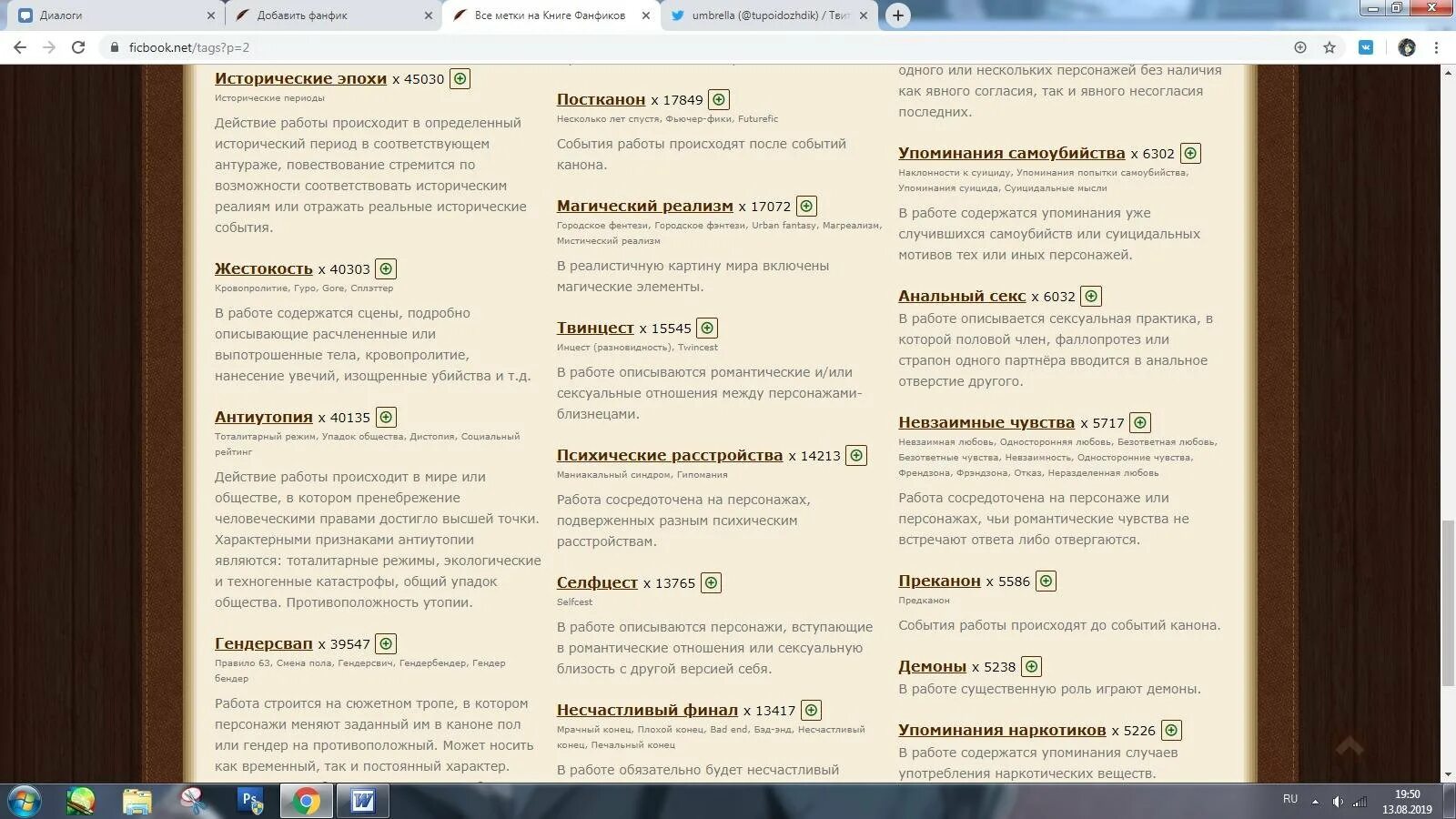
Task: Click the address bar with ficbook.net URL
Action: click(x=692, y=47)
